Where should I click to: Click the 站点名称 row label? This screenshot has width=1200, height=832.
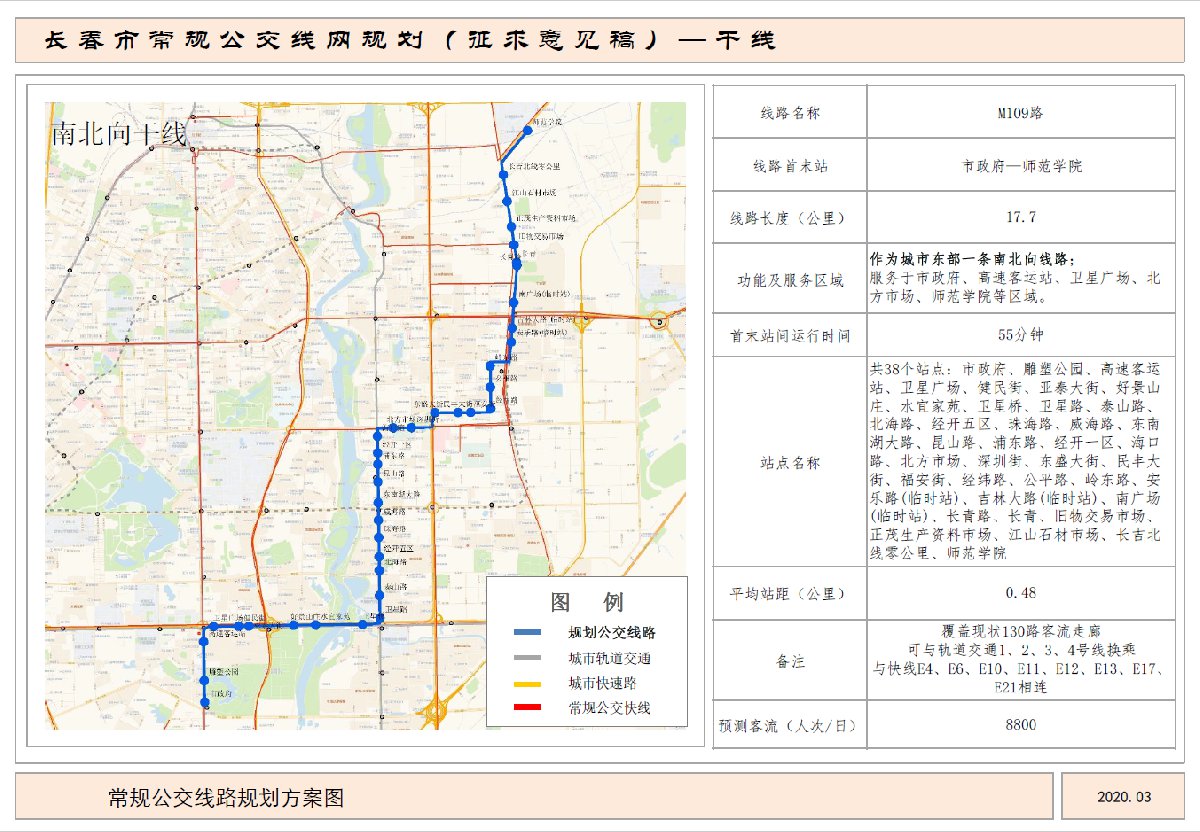coord(789,463)
